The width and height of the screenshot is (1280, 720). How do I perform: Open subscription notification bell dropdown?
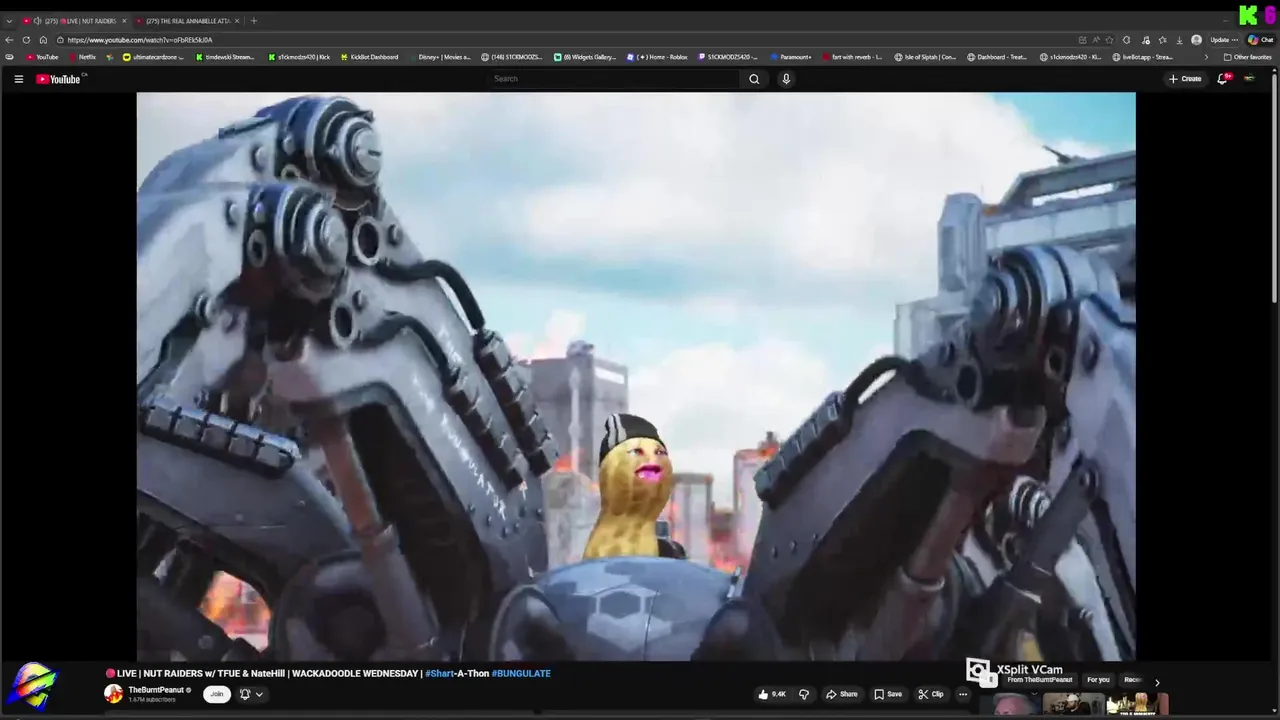[250, 694]
